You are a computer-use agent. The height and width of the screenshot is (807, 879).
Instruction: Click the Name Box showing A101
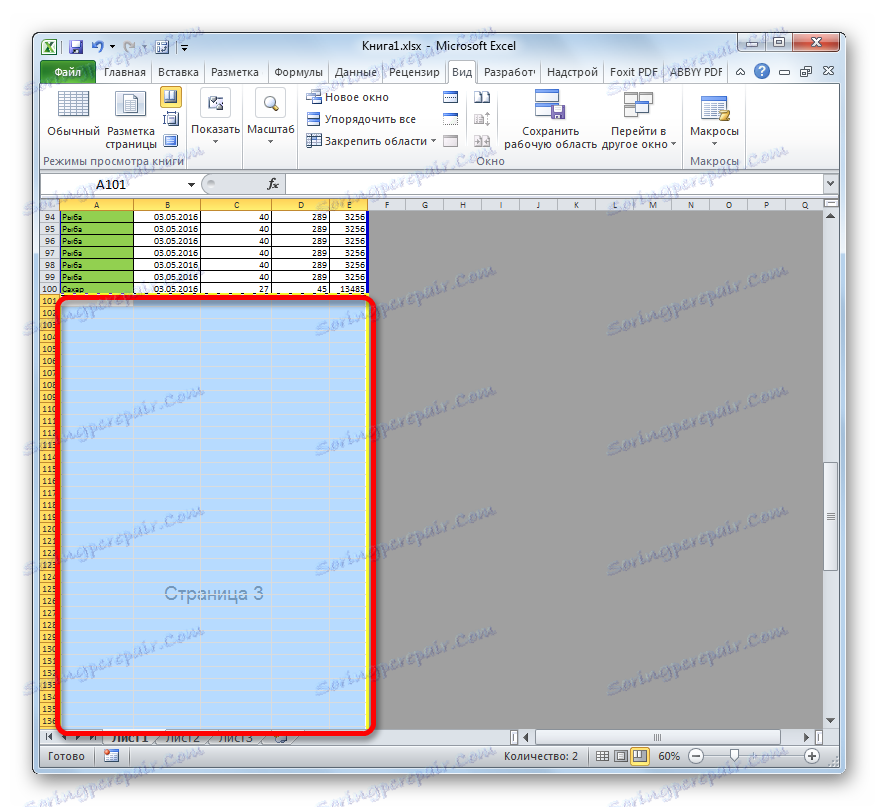pos(112,184)
